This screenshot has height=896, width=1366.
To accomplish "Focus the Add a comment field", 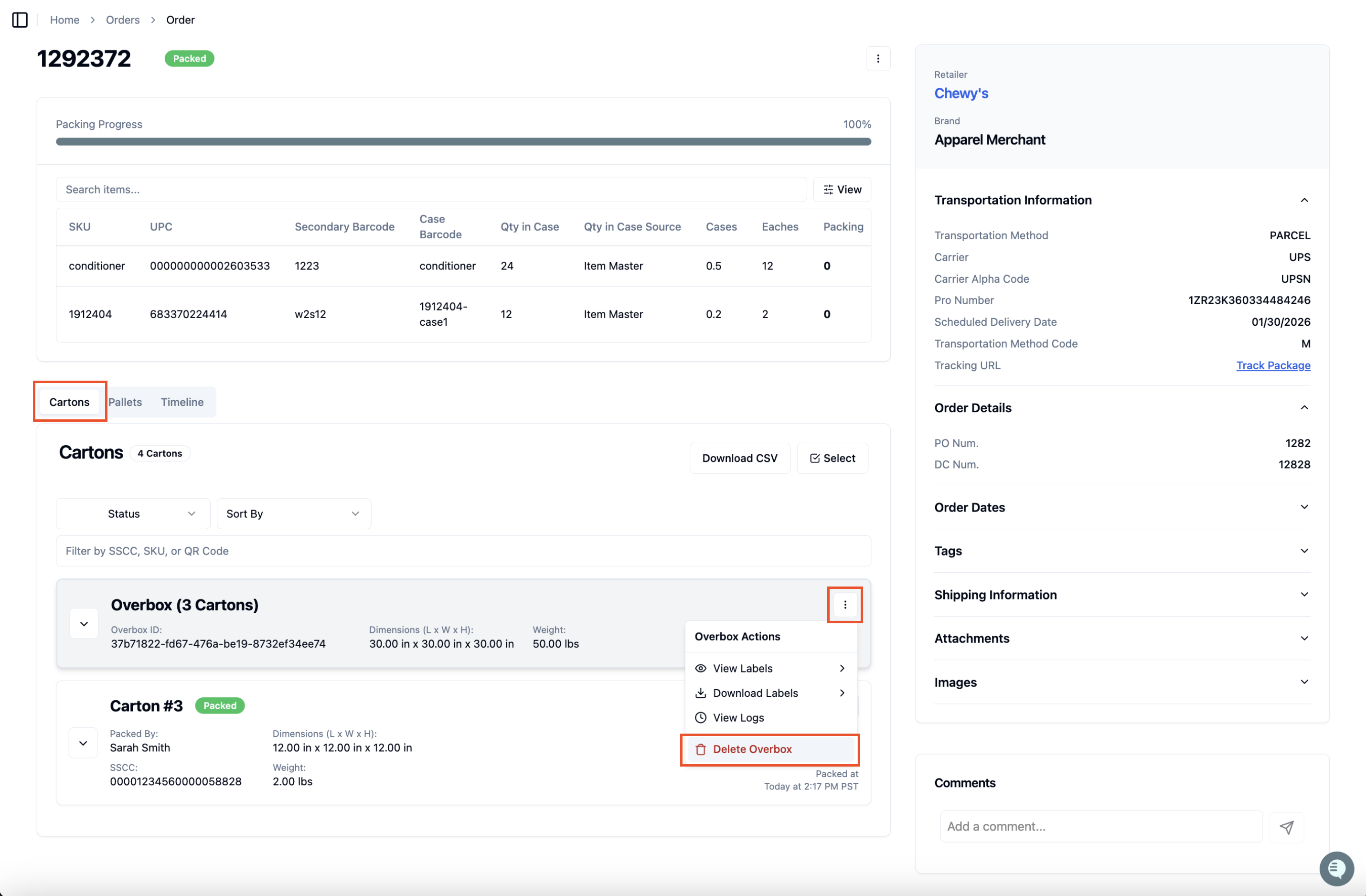I will [1100, 827].
